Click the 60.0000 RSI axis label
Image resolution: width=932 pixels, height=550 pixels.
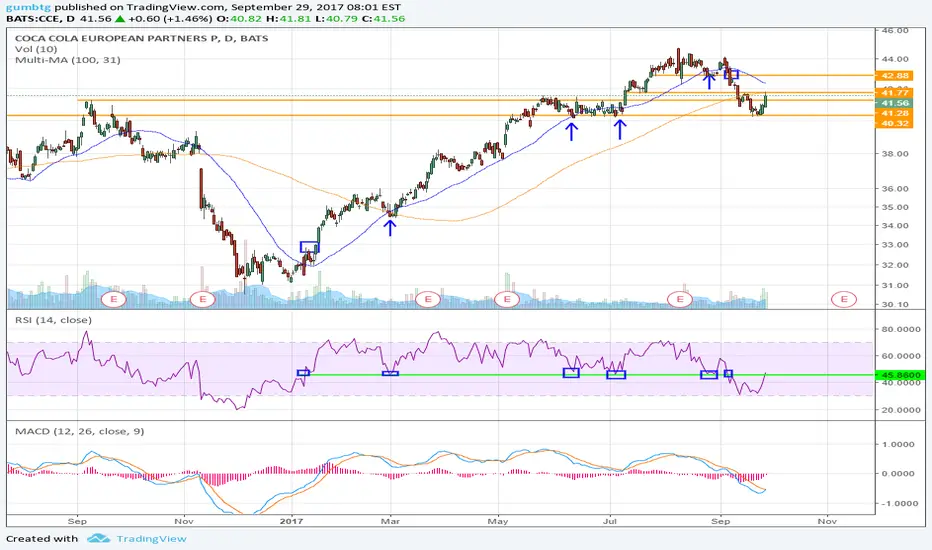(901, 356)
